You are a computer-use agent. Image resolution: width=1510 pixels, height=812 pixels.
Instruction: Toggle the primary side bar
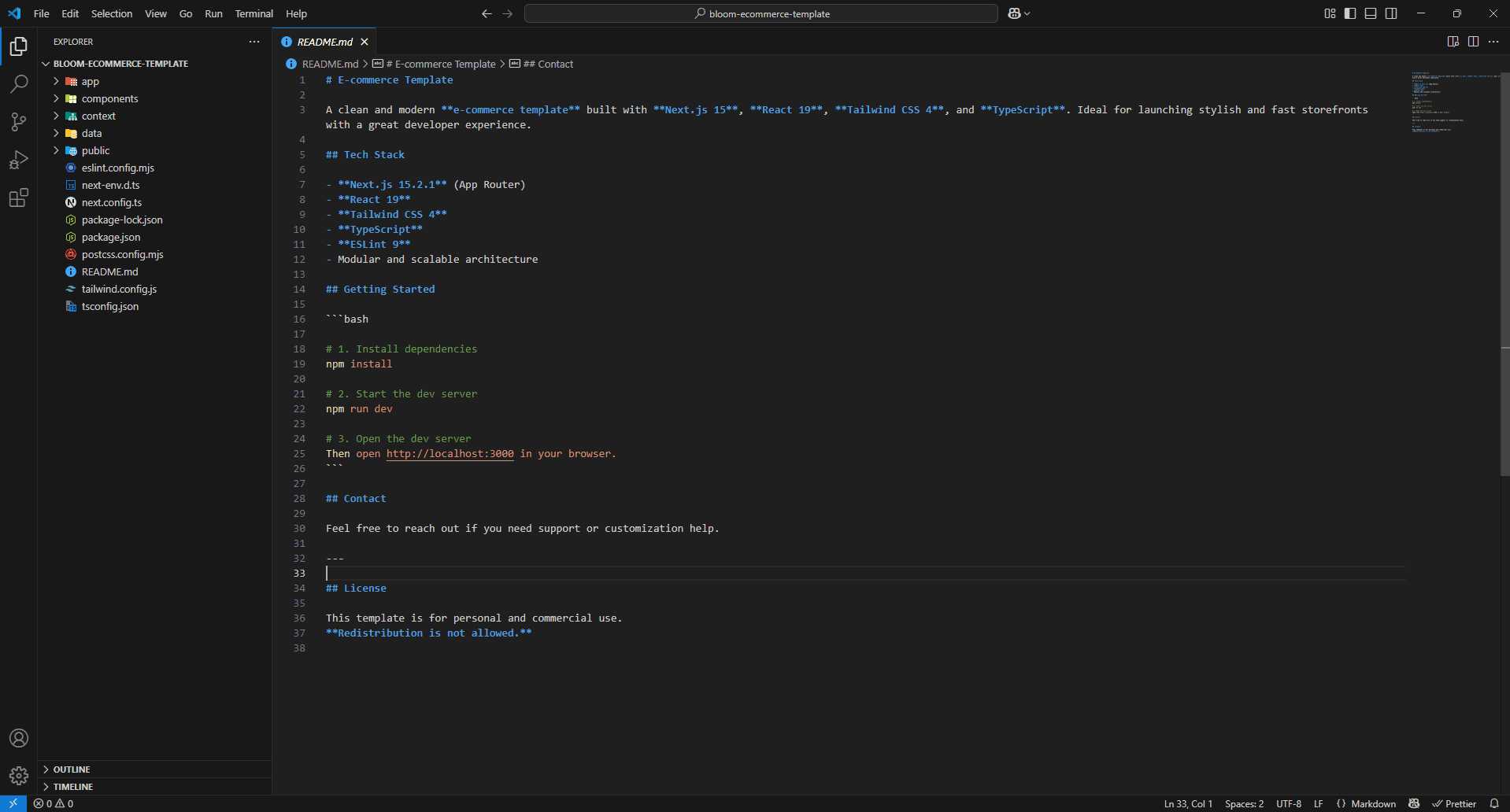click(1350, 13)
